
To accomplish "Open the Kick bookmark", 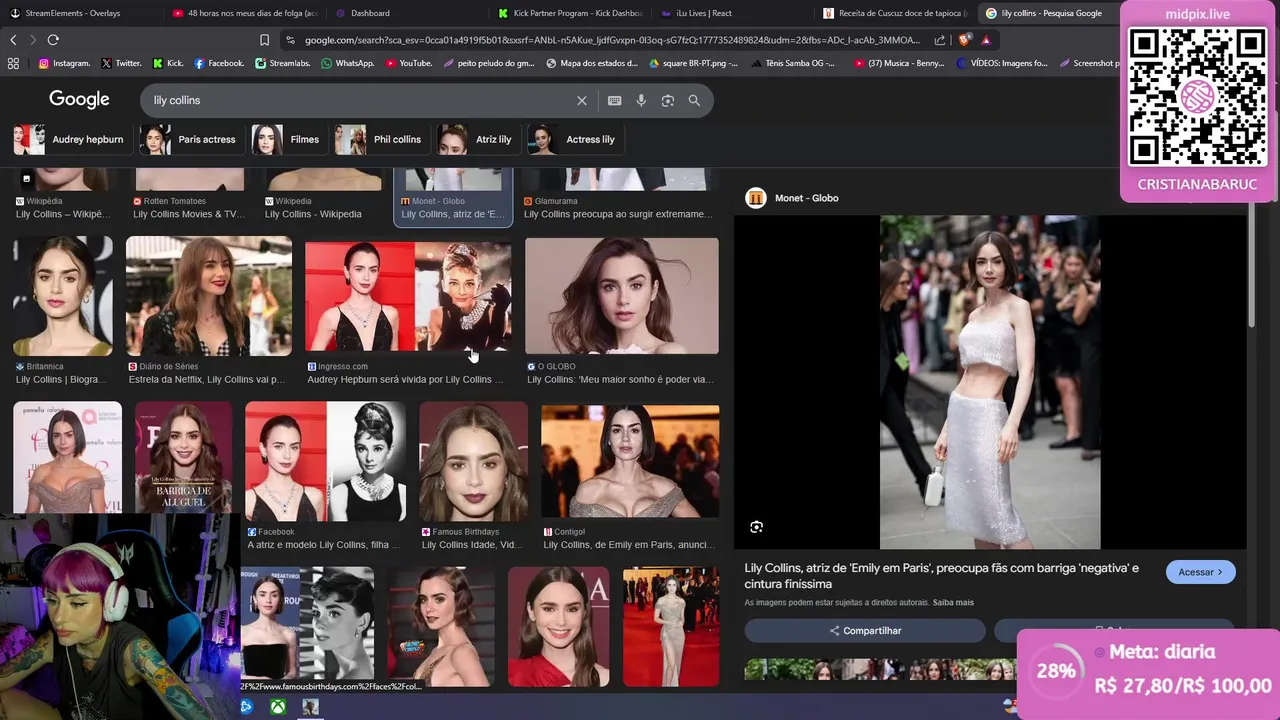I will tap(168, 63).
